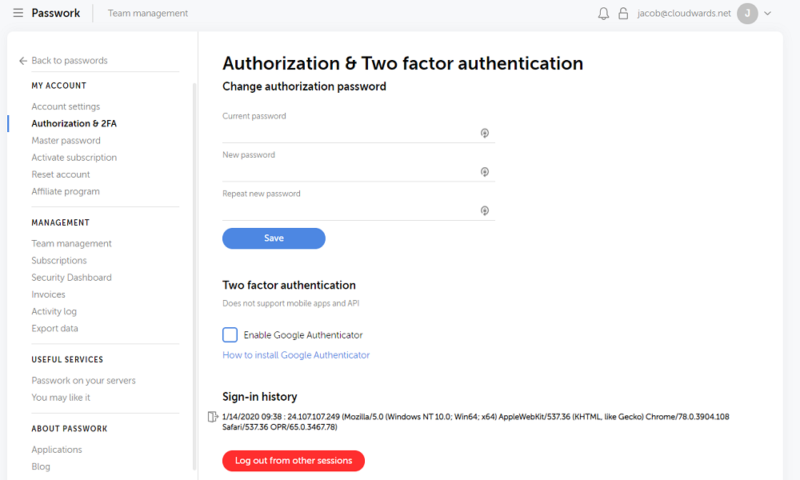This screenshot has height=480, width=800.
Task: Click the notifications bell icon
Action: click(603, 14)
